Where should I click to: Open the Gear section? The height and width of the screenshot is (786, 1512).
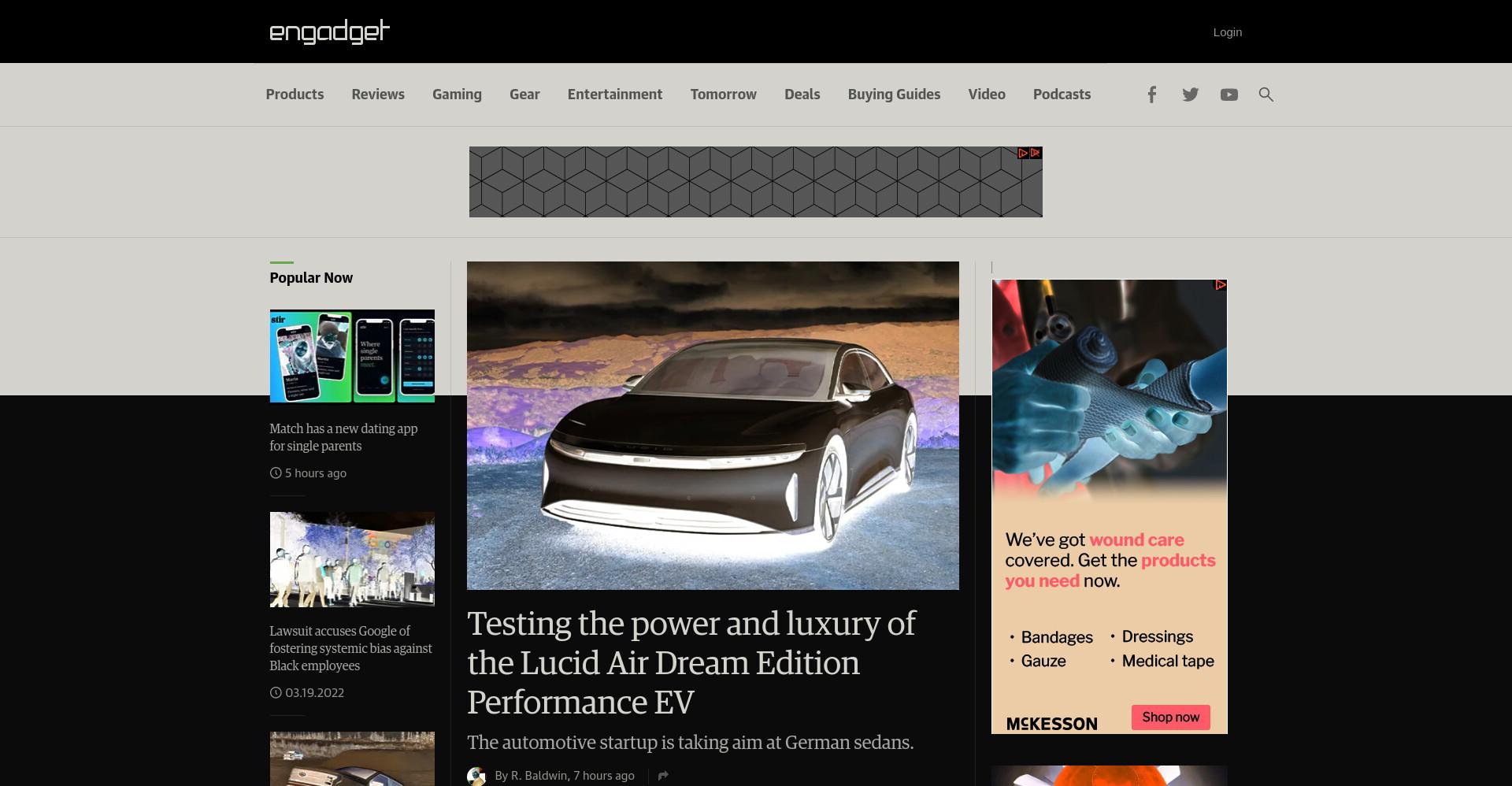pos(524,95)
